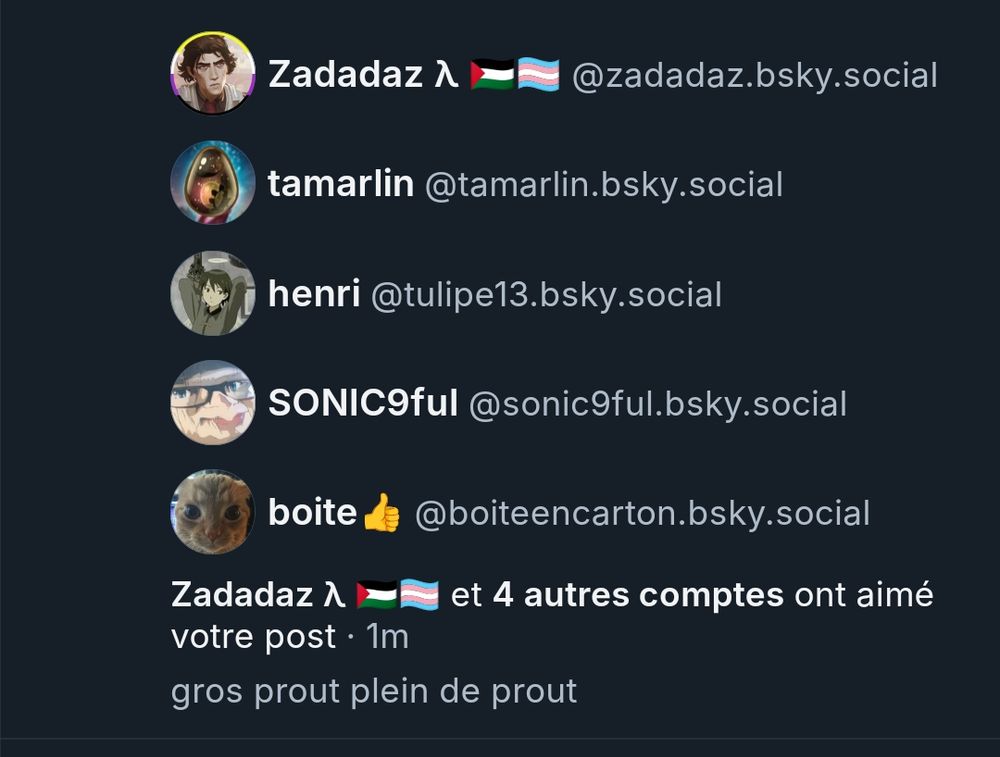Open the "4 autres comptes" link

(638, 596)
